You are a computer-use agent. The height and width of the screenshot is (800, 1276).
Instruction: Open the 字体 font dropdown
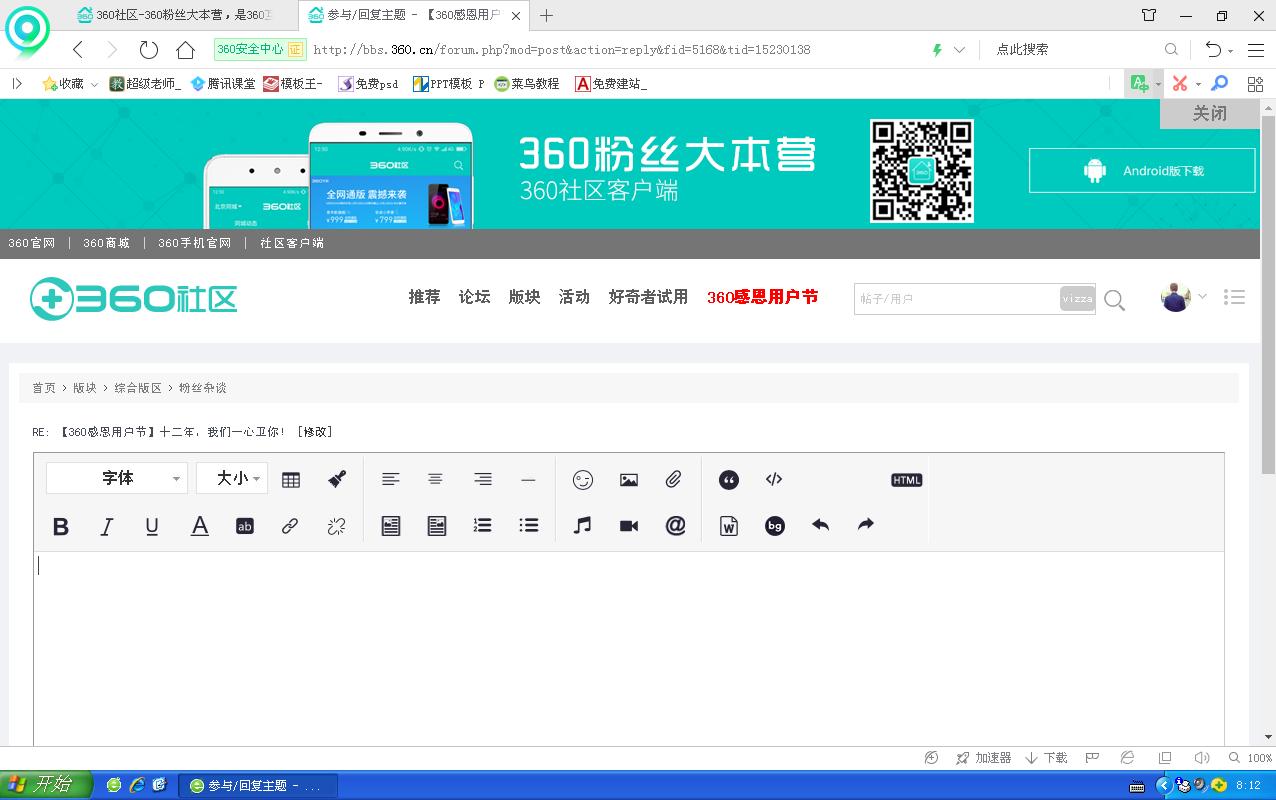(x=117, y=478)
